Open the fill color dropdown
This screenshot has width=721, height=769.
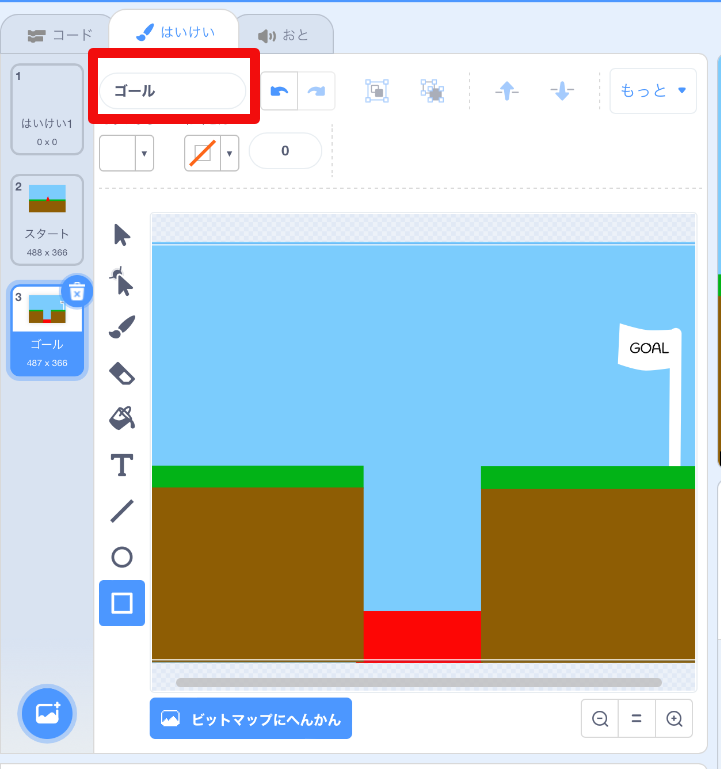click(x=127, y=154)
